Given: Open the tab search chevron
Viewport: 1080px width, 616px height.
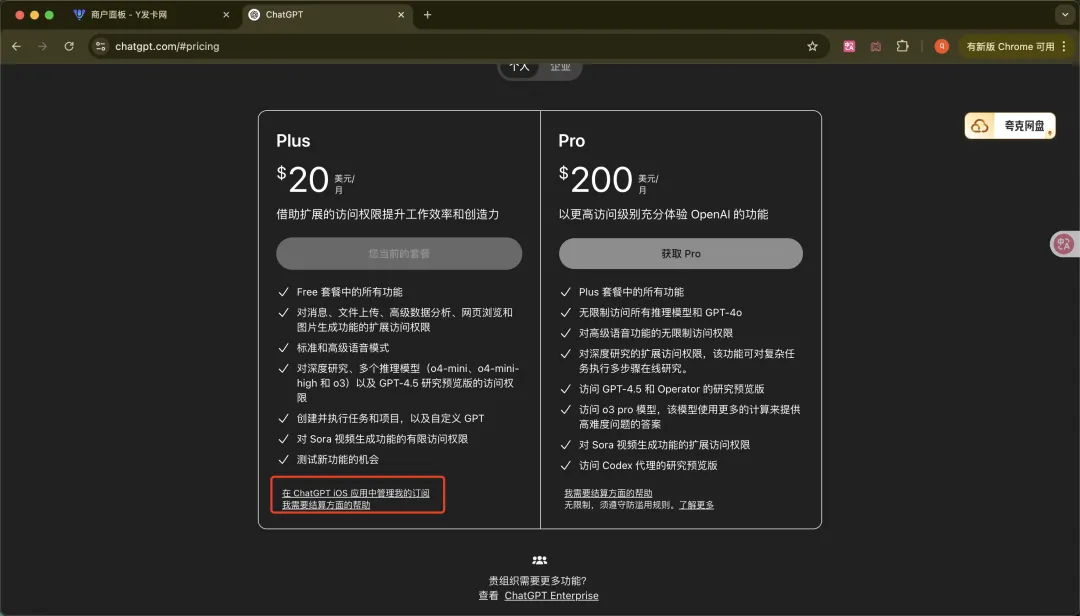Looking at the screenshot, I should coord(1063,14).
